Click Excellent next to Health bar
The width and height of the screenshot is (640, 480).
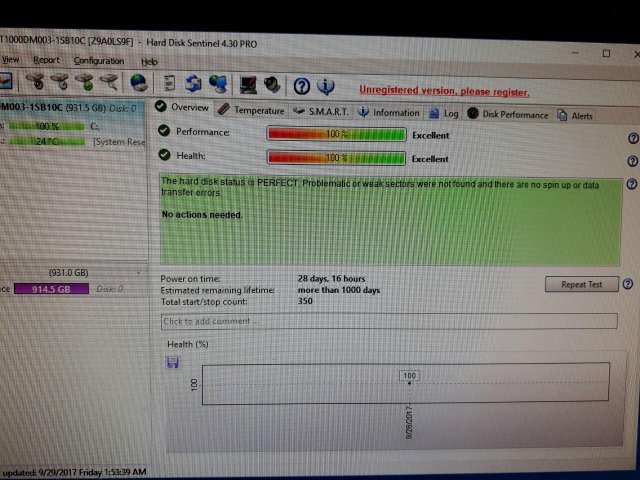[x=430, y=159]
